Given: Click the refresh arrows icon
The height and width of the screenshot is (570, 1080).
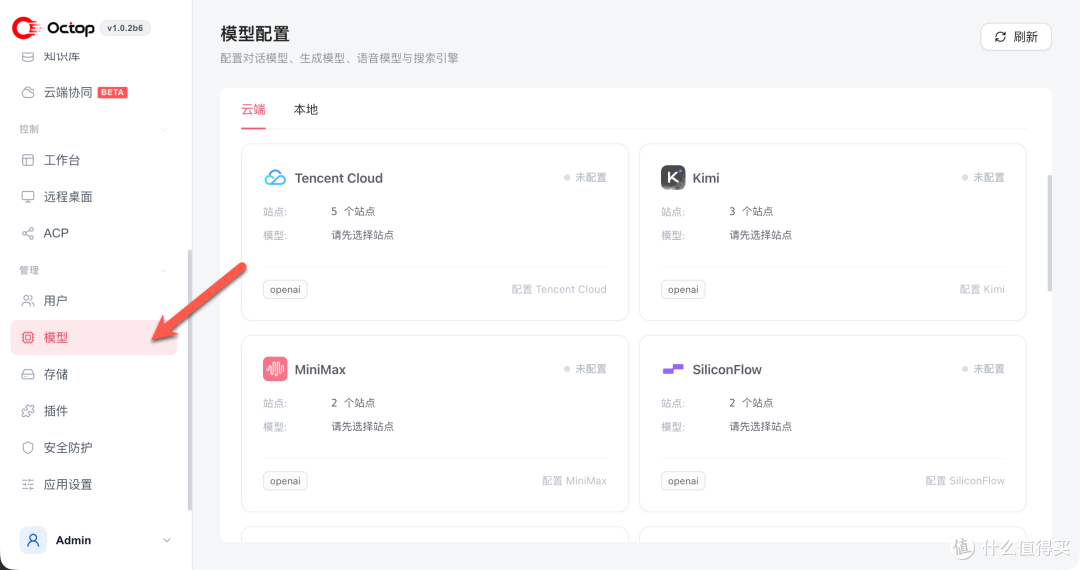Looking at the screenshot, I should coord(1000,37).
